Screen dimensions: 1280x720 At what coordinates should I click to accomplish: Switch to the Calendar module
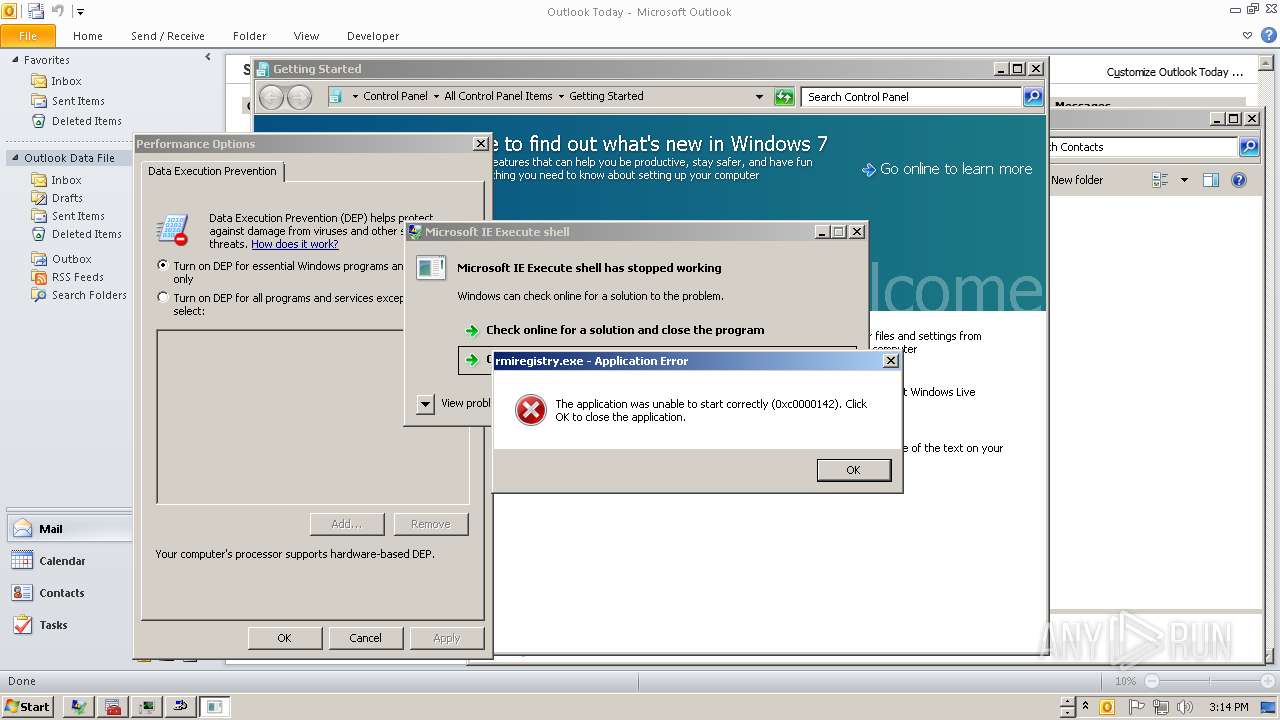click(68, 561)
